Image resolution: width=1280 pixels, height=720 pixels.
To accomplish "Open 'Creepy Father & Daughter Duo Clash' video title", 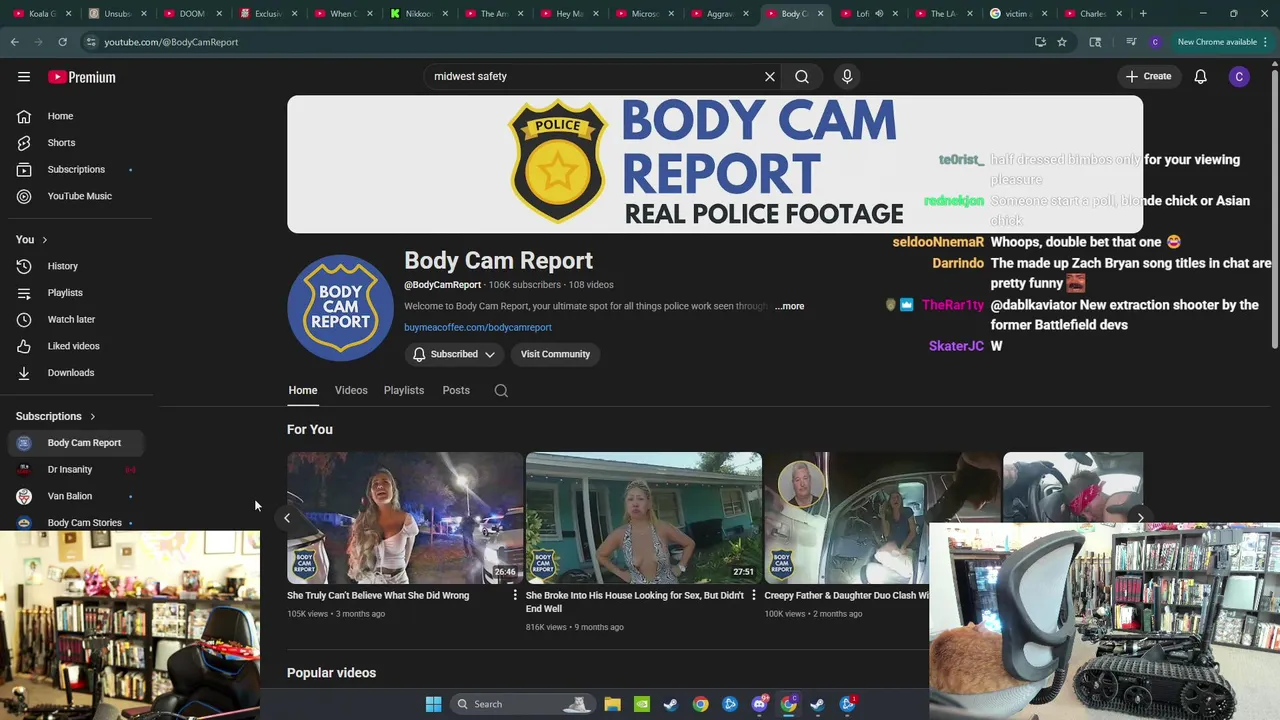I will click(x=847, y=596).
